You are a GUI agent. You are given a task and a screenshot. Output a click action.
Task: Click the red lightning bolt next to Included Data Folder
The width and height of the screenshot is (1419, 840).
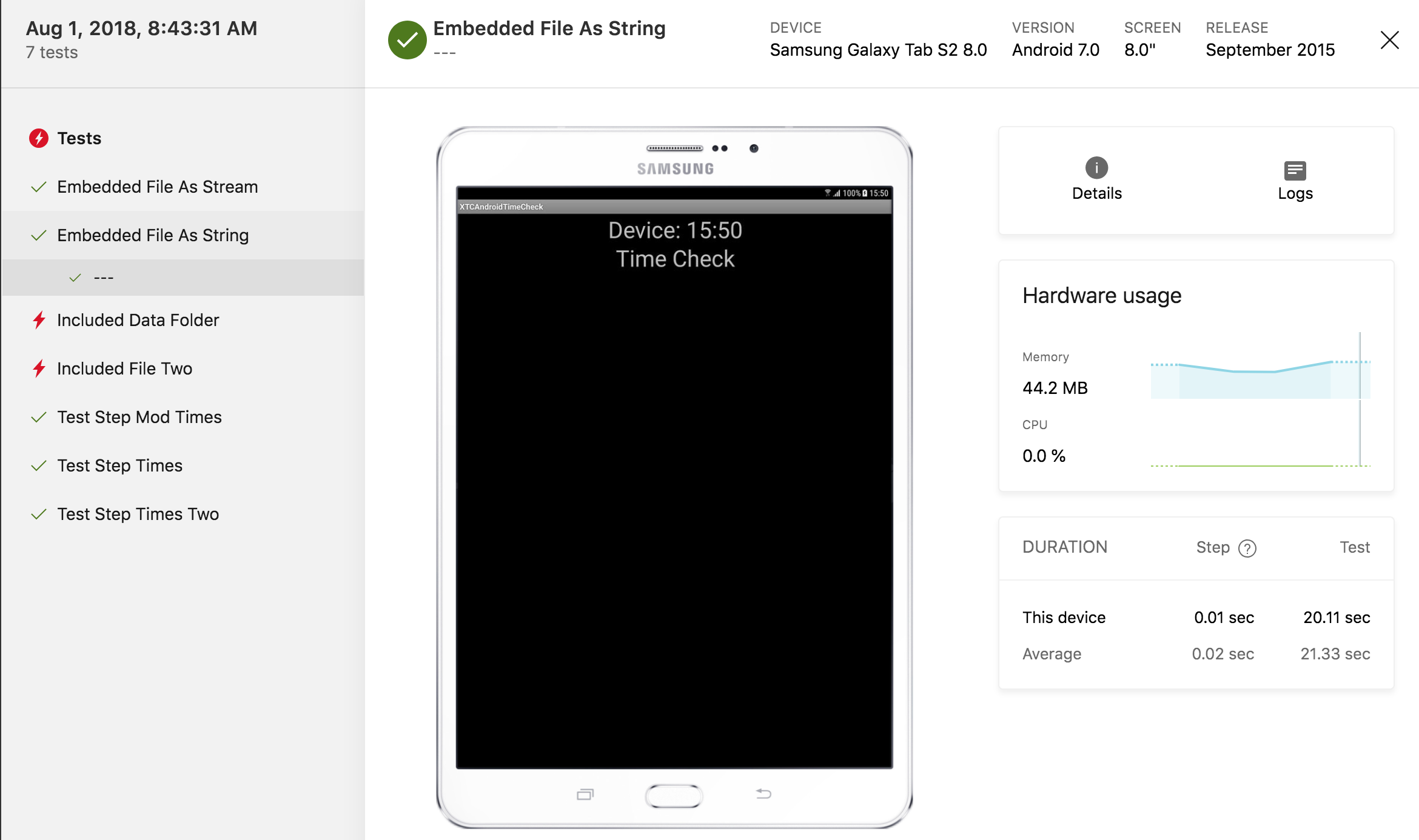tap(39, 320)
